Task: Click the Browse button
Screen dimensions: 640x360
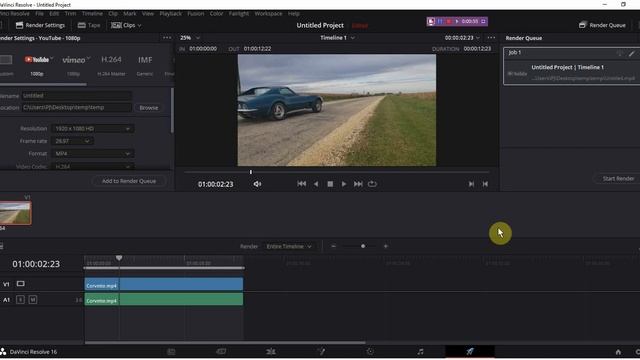Action: point(149,108)
